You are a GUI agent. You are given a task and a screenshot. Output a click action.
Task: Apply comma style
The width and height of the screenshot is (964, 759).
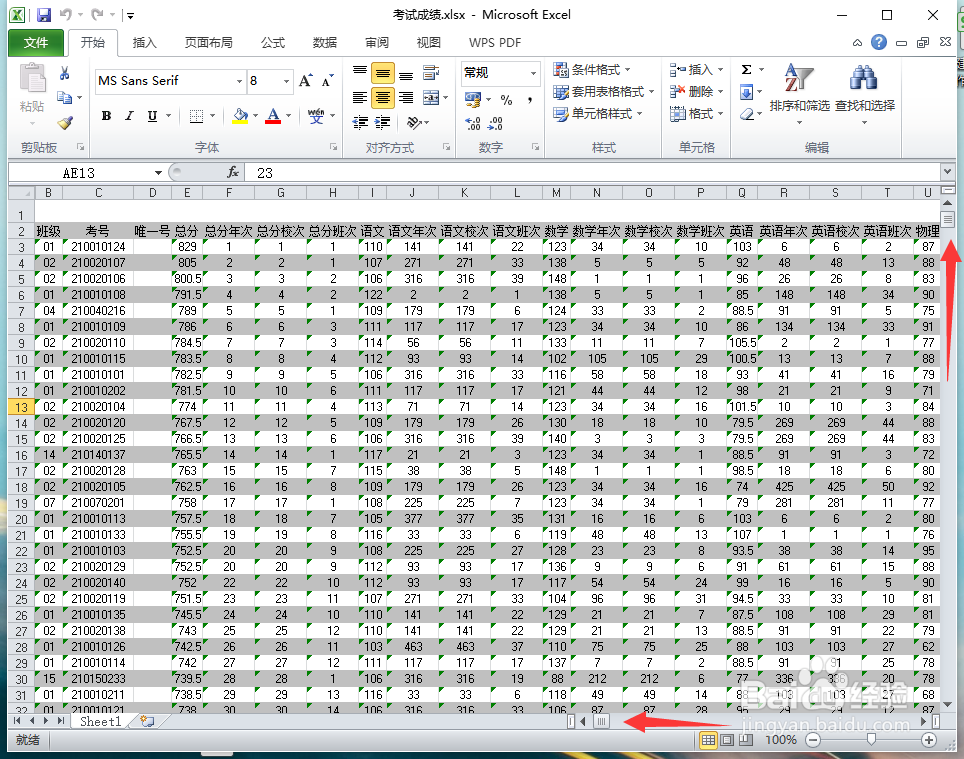point(529,100)
